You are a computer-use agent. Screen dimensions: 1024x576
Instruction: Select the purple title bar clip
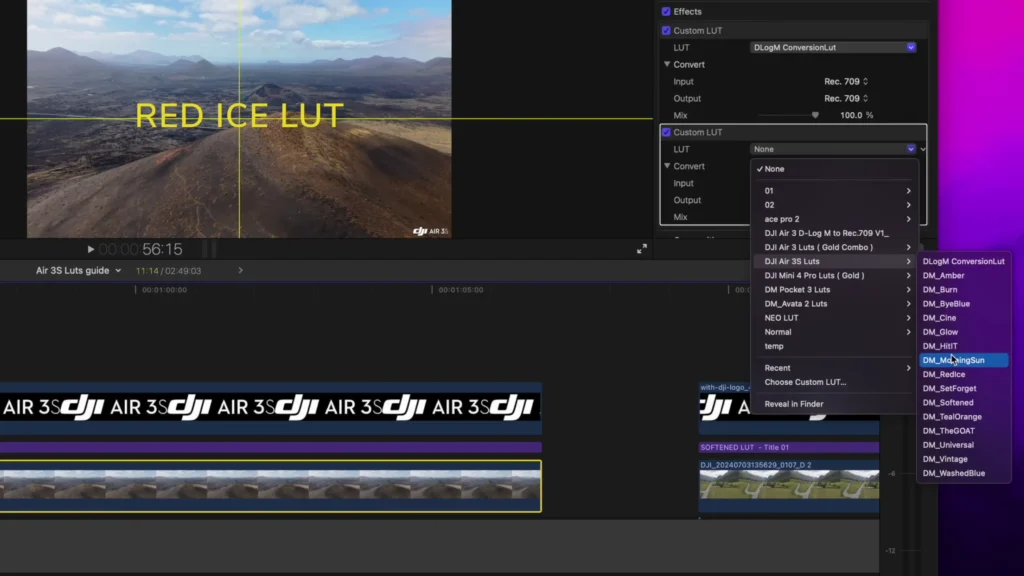(270, 447)
